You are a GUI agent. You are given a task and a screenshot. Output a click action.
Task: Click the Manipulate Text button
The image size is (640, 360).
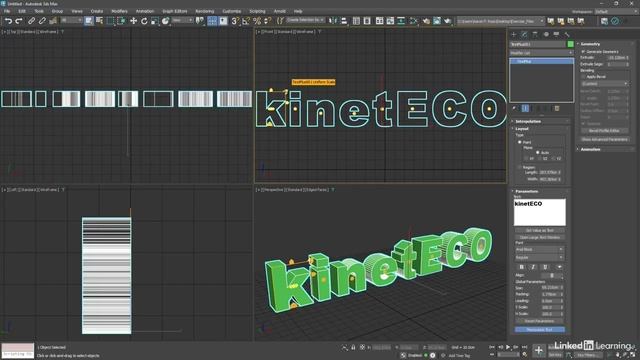click(540, 330)
